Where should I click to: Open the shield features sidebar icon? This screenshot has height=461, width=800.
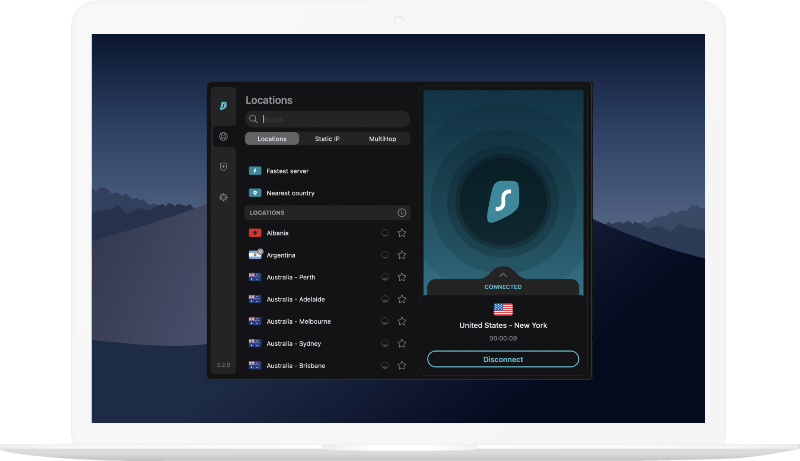click(223, 167)
